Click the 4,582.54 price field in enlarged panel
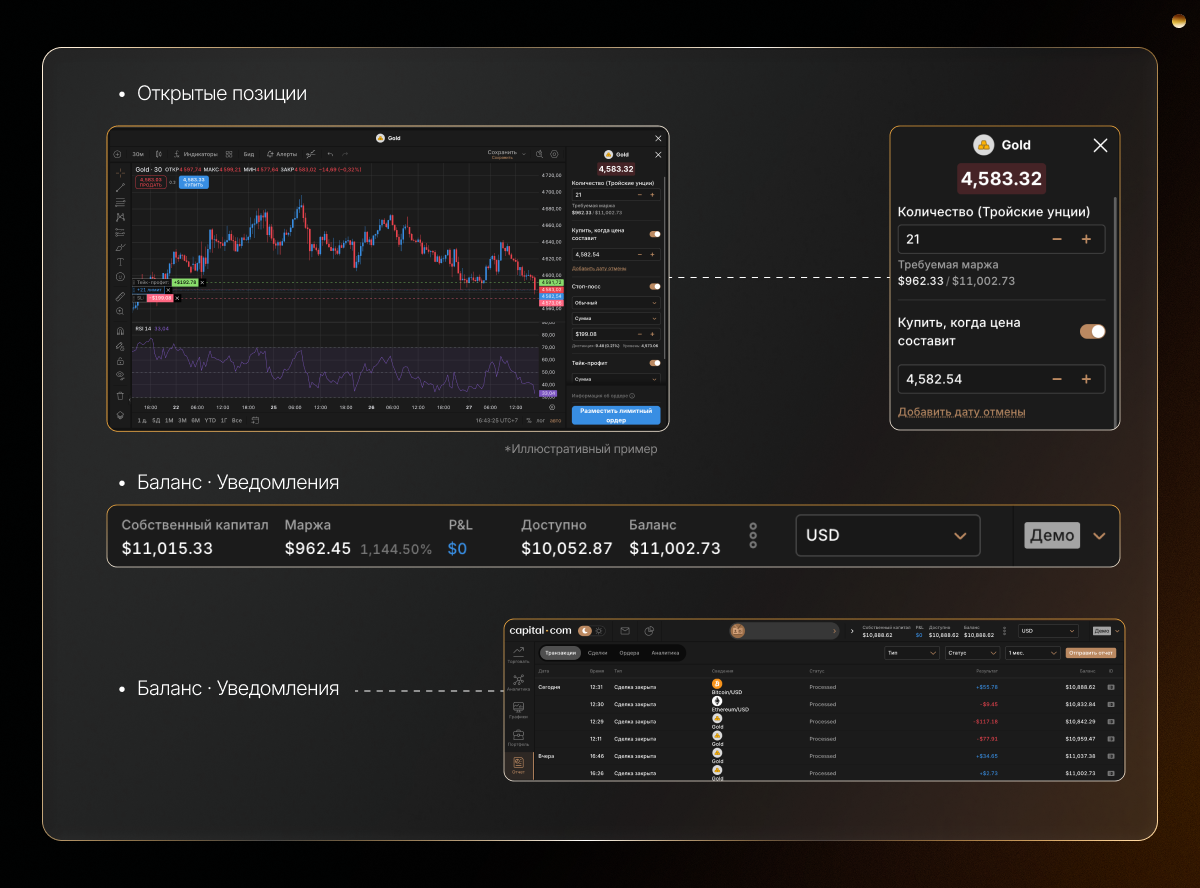Image resolution: width=1200 pixels, height=888 pixels. [x=1001, y=379]
